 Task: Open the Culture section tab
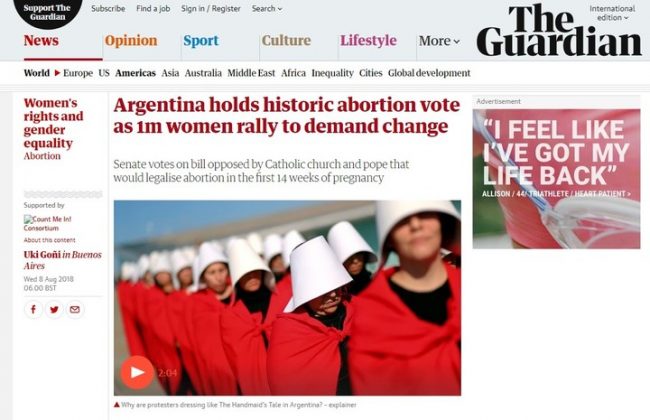tap(286, 40)
